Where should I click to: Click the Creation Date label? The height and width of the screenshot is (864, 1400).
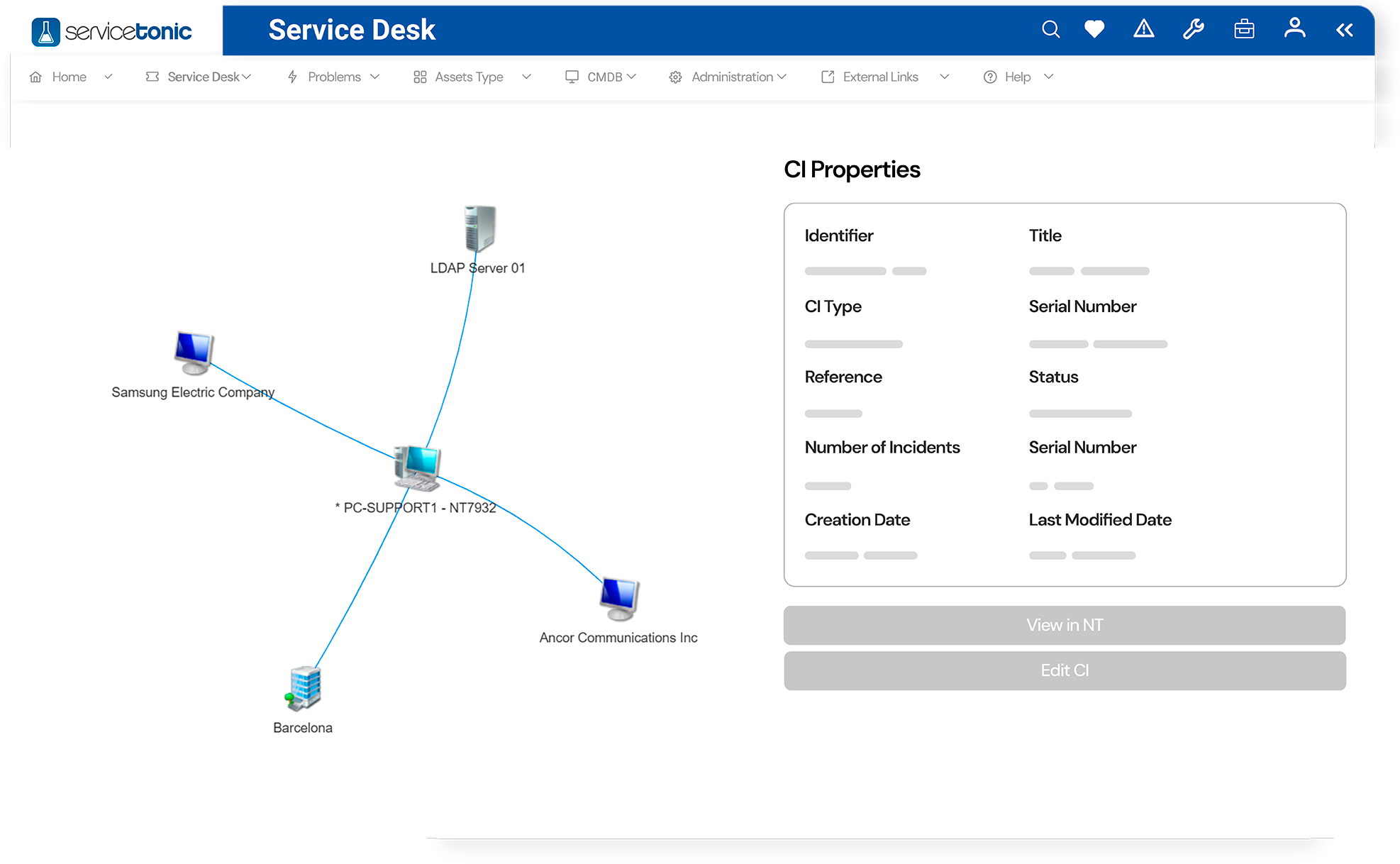pyautogui.click(x=857, y=520)
